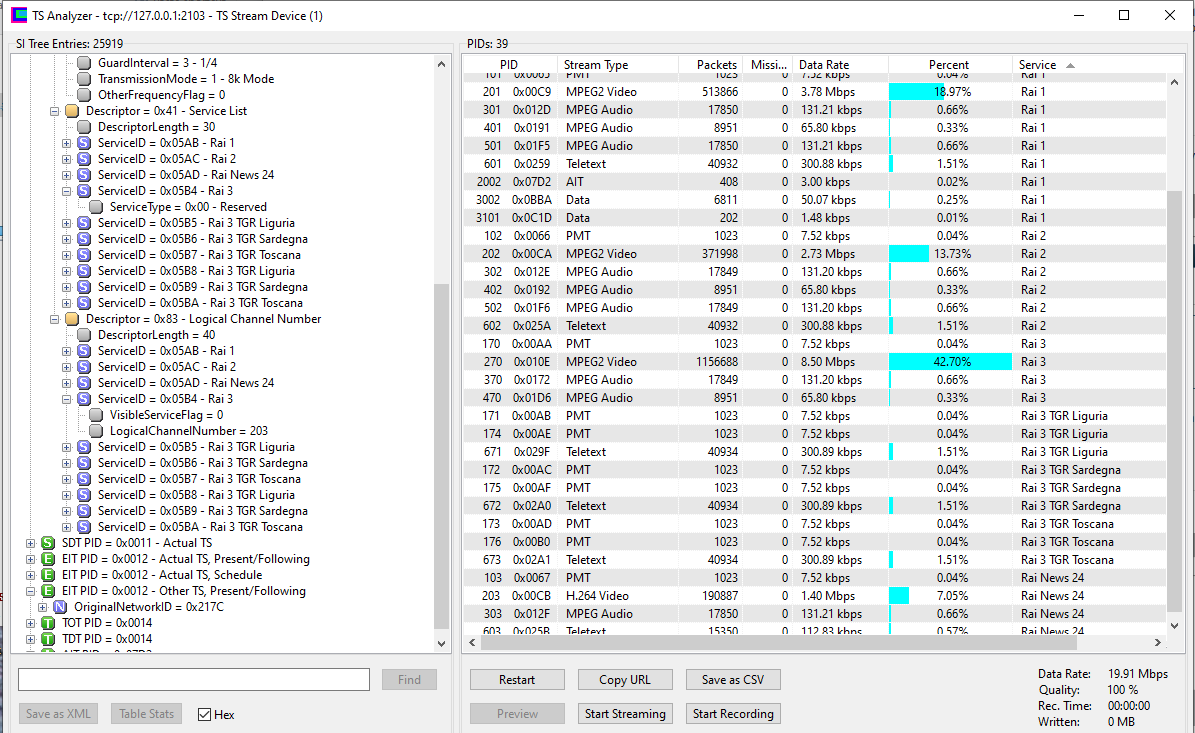Select the H.264 Video row for Rai News 24
This screenshot has height=733, width=1195.
(x=815, y=596)
